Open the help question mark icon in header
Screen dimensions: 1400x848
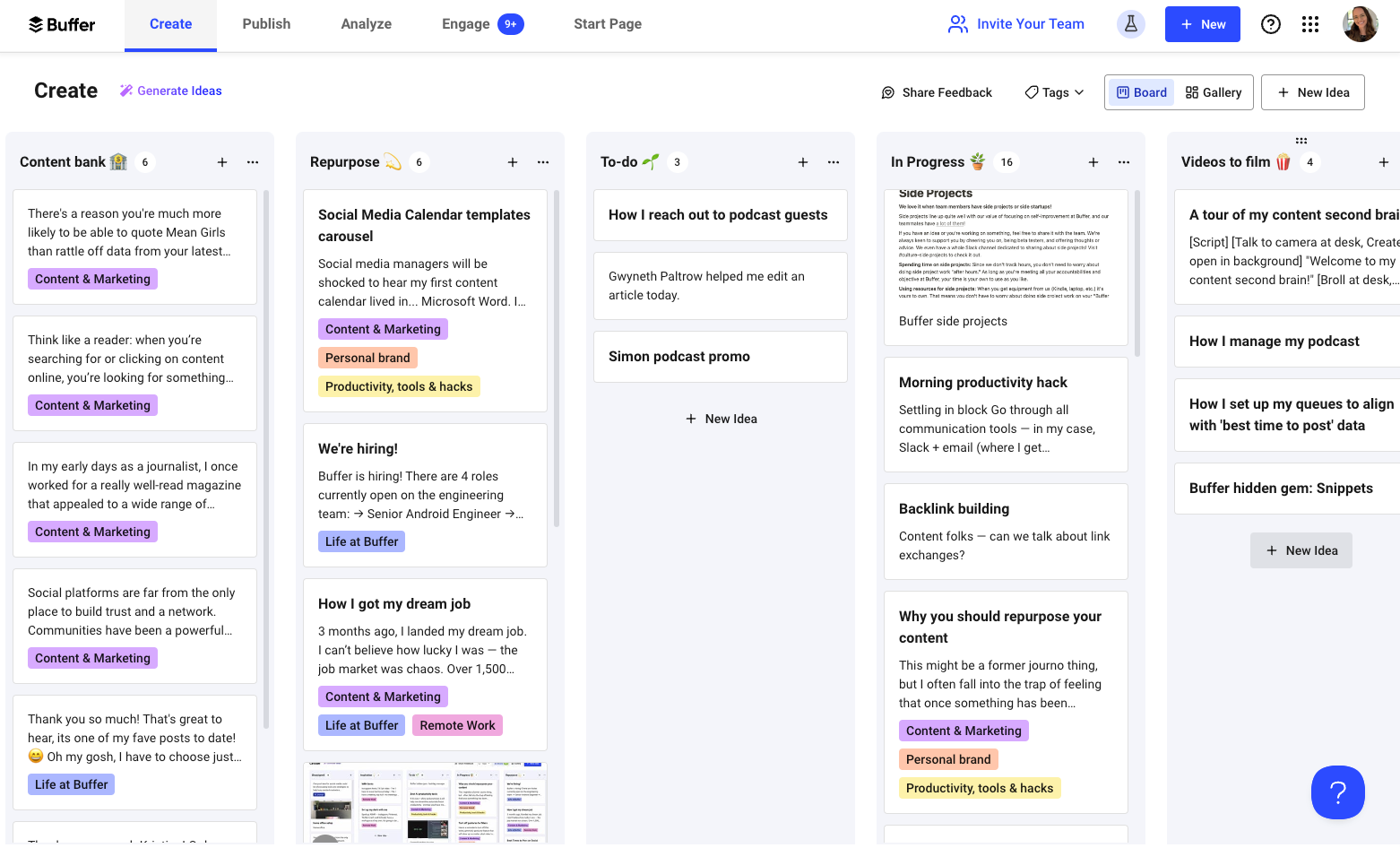[x=1271, y=24]
